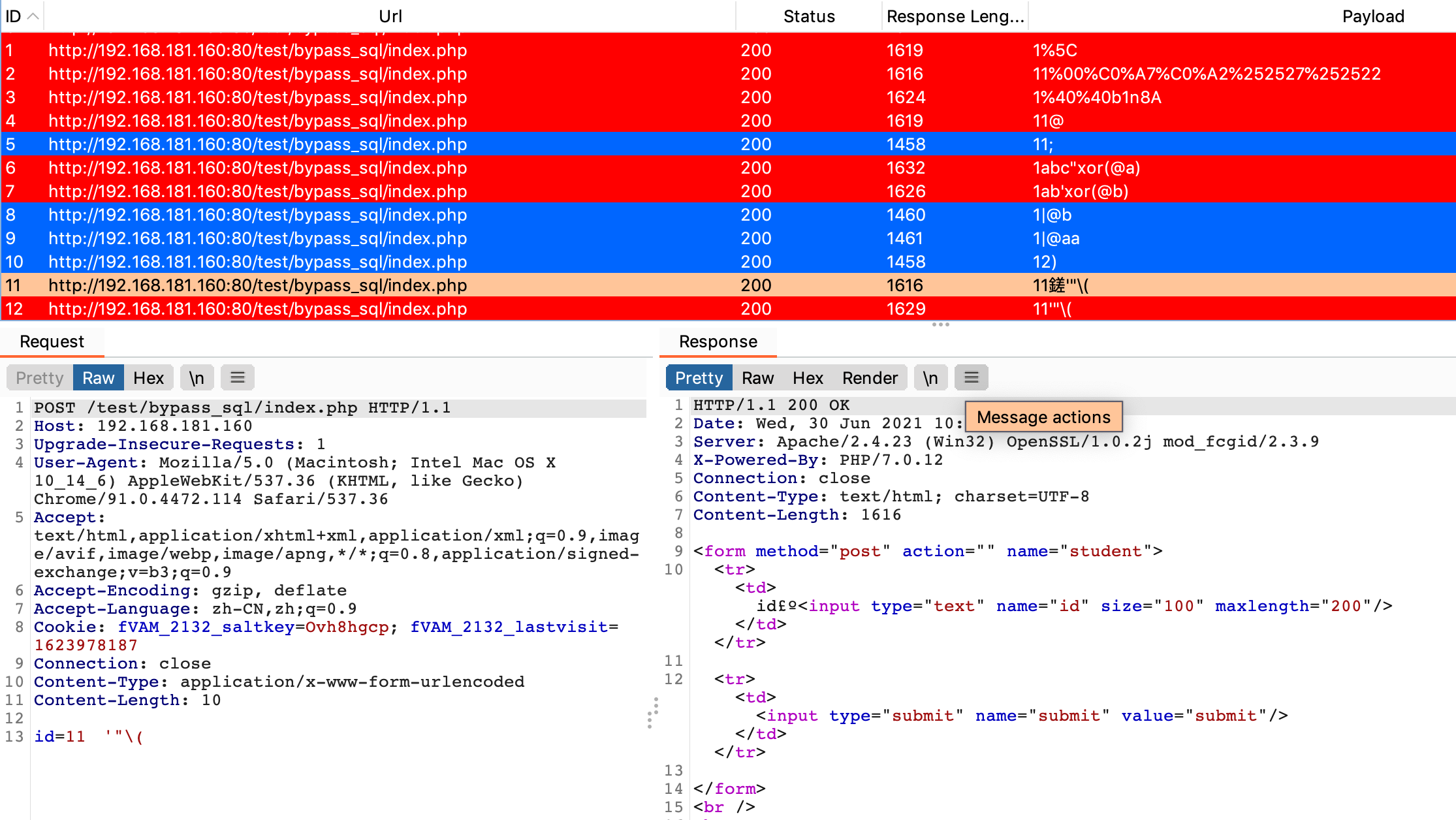Toggle the request \n non-printable characters button
Screen dimensions: 1456x820
point(197,378)
